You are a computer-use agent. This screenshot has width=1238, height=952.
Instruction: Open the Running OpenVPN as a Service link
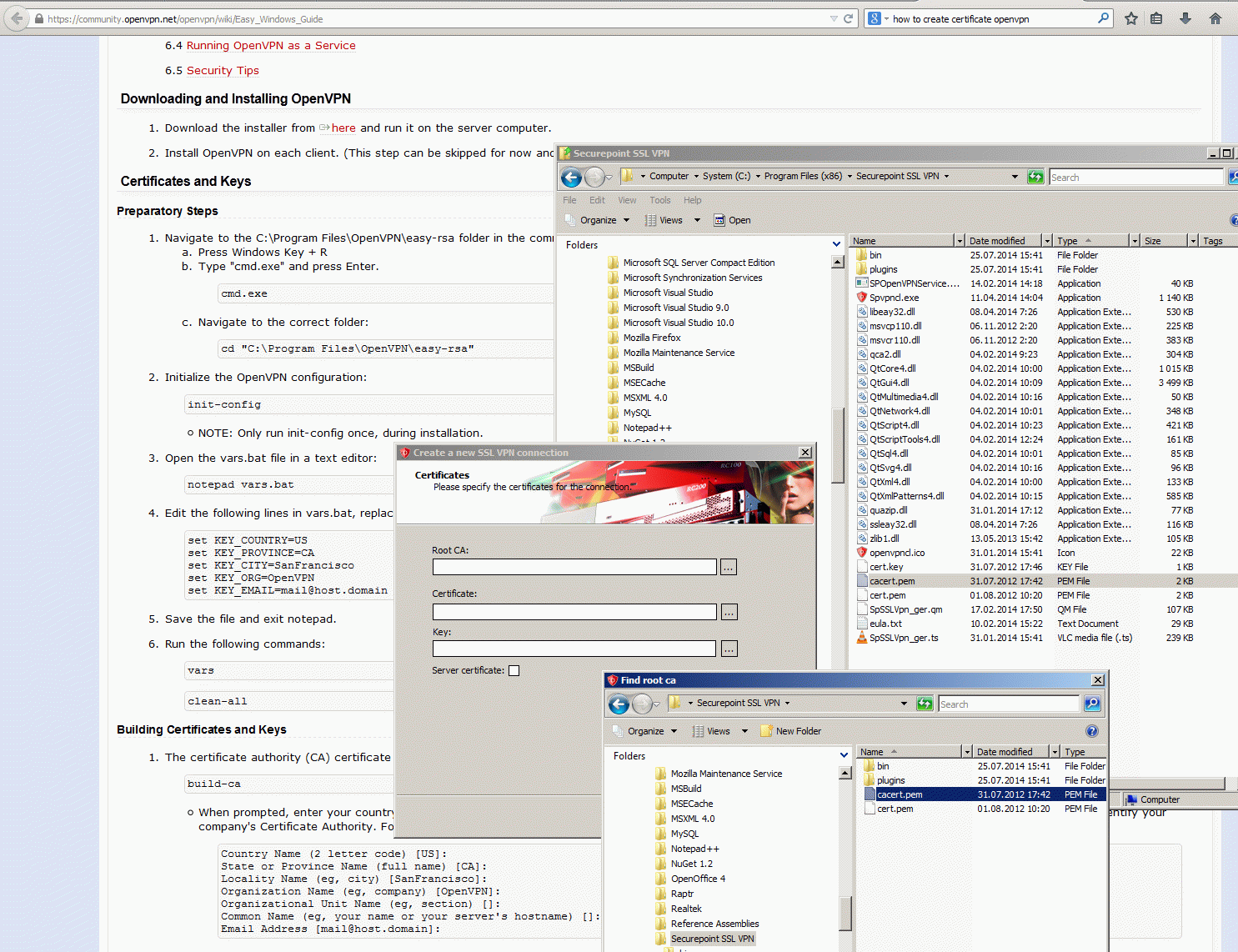271,46
